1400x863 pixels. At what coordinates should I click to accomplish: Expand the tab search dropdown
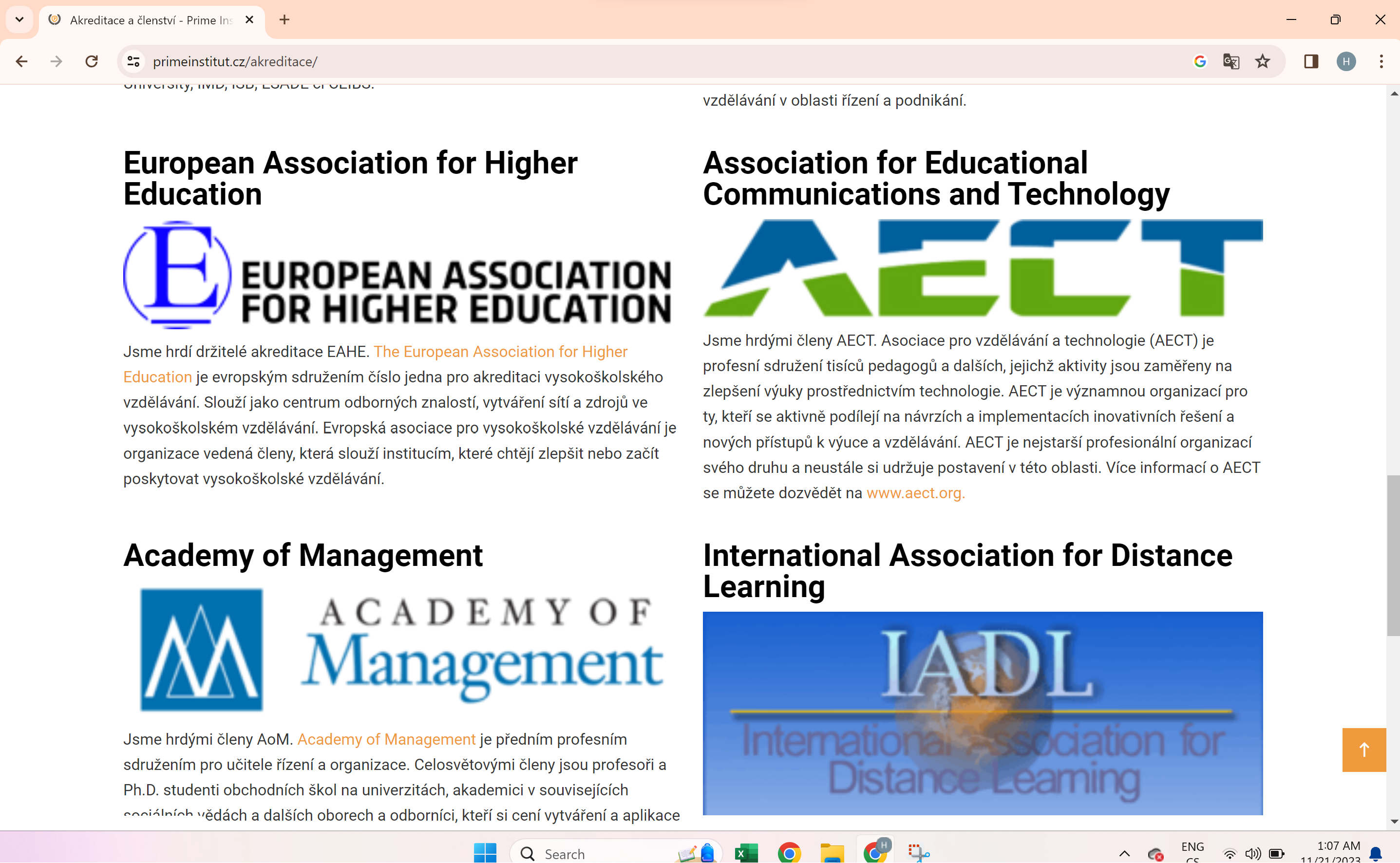[19, 20]
